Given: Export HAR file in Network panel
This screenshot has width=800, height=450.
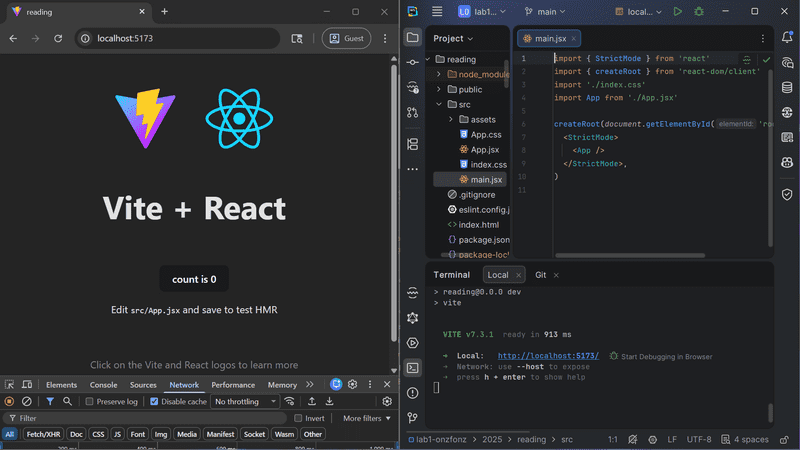Looking at the screenshot, I should point(330,402).
